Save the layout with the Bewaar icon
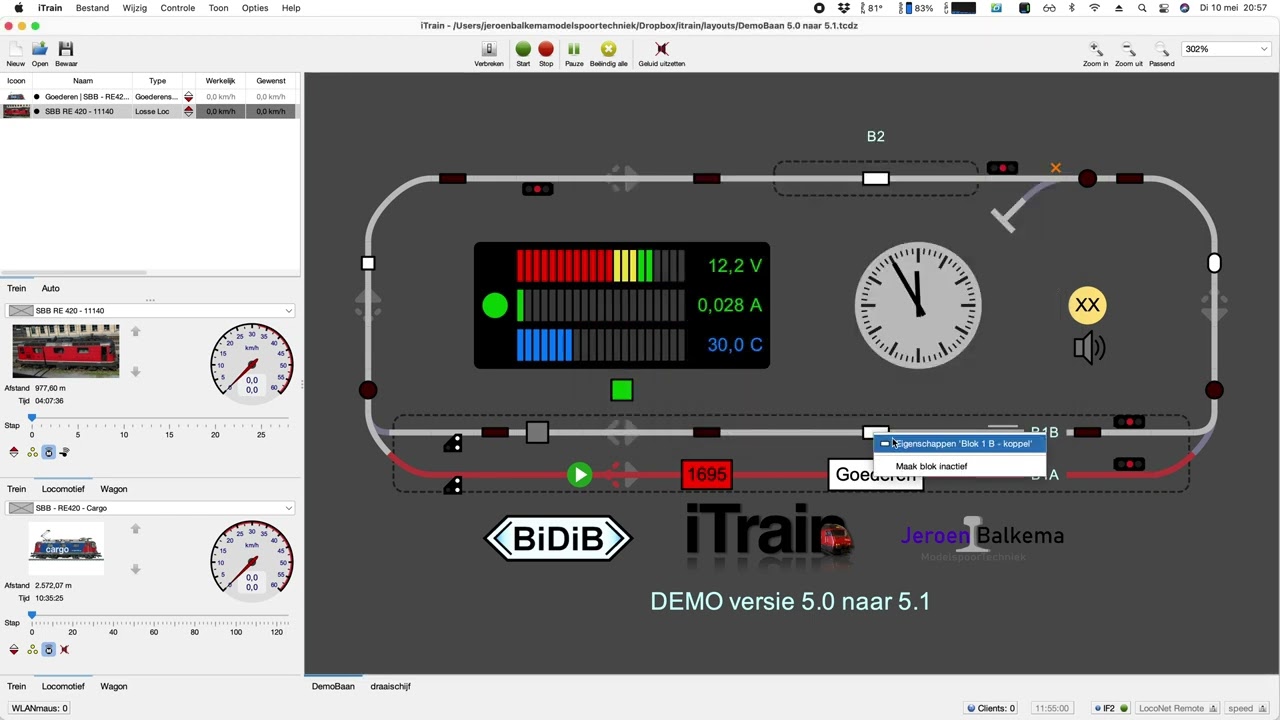Screen dimensions: 1280x720 [x=66, y=49]
